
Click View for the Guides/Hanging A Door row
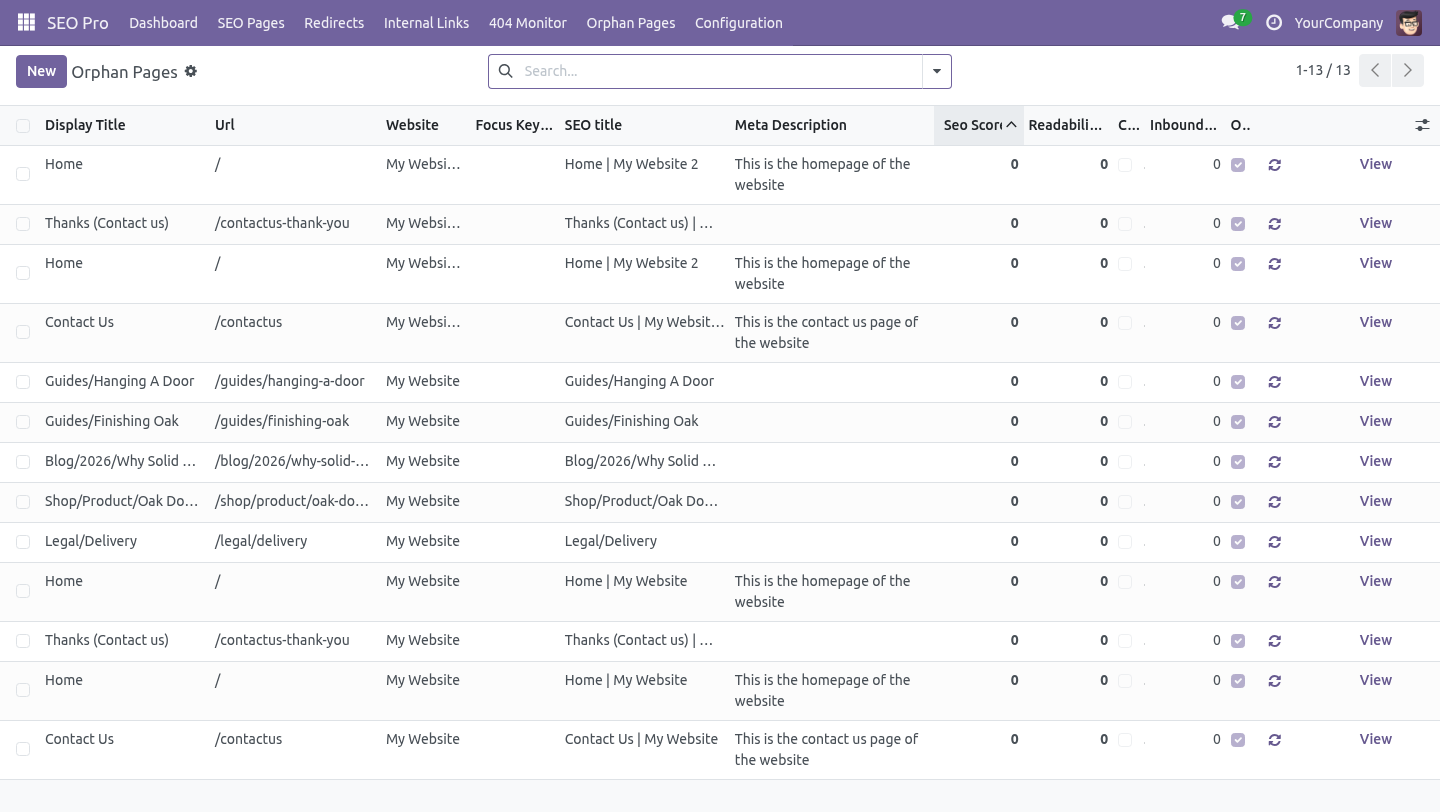pos(1375,381)
